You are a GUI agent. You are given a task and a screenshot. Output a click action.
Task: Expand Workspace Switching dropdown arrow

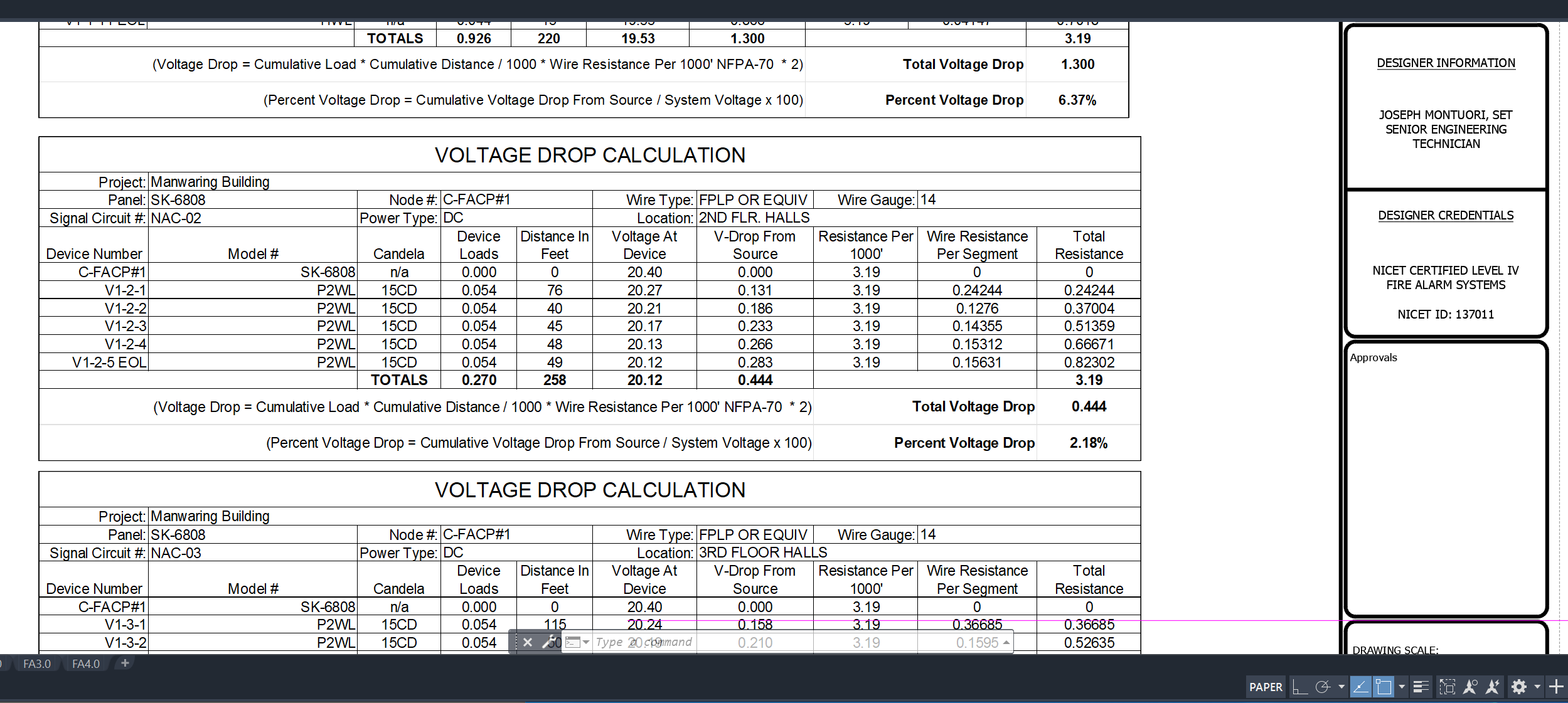(x=1537, y=687)
